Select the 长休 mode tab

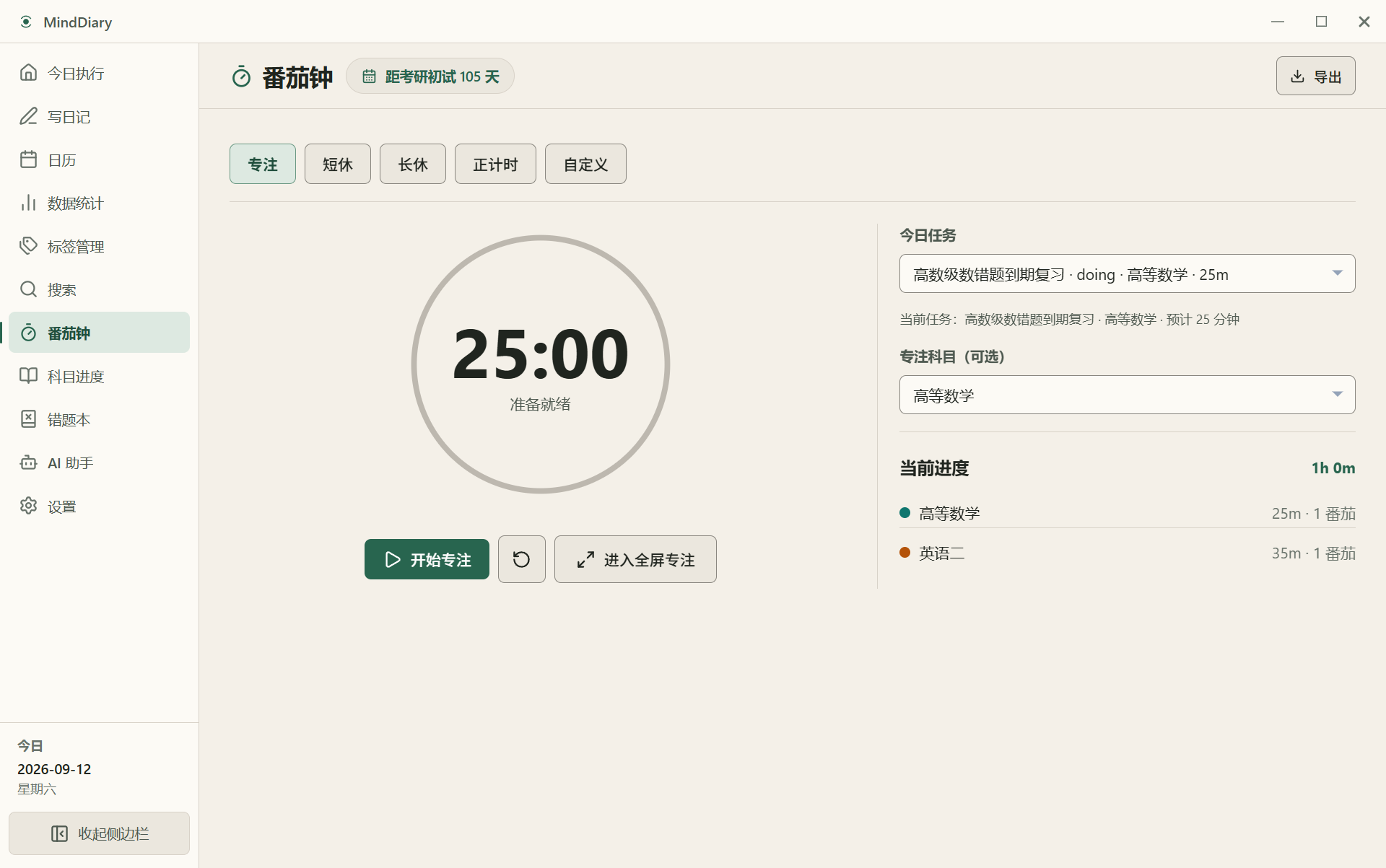pos(413,164)
